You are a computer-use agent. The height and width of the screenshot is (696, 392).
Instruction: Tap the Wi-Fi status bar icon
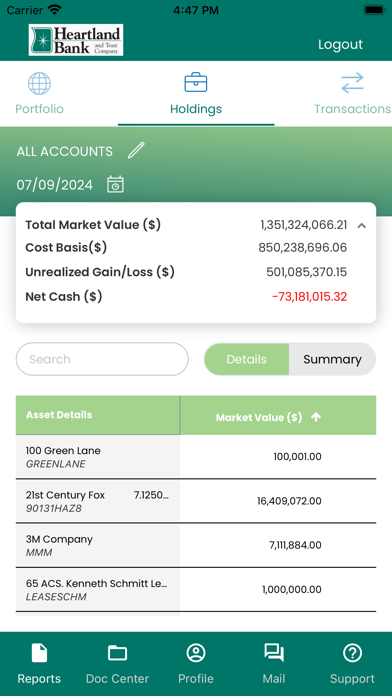coord(55,9)
